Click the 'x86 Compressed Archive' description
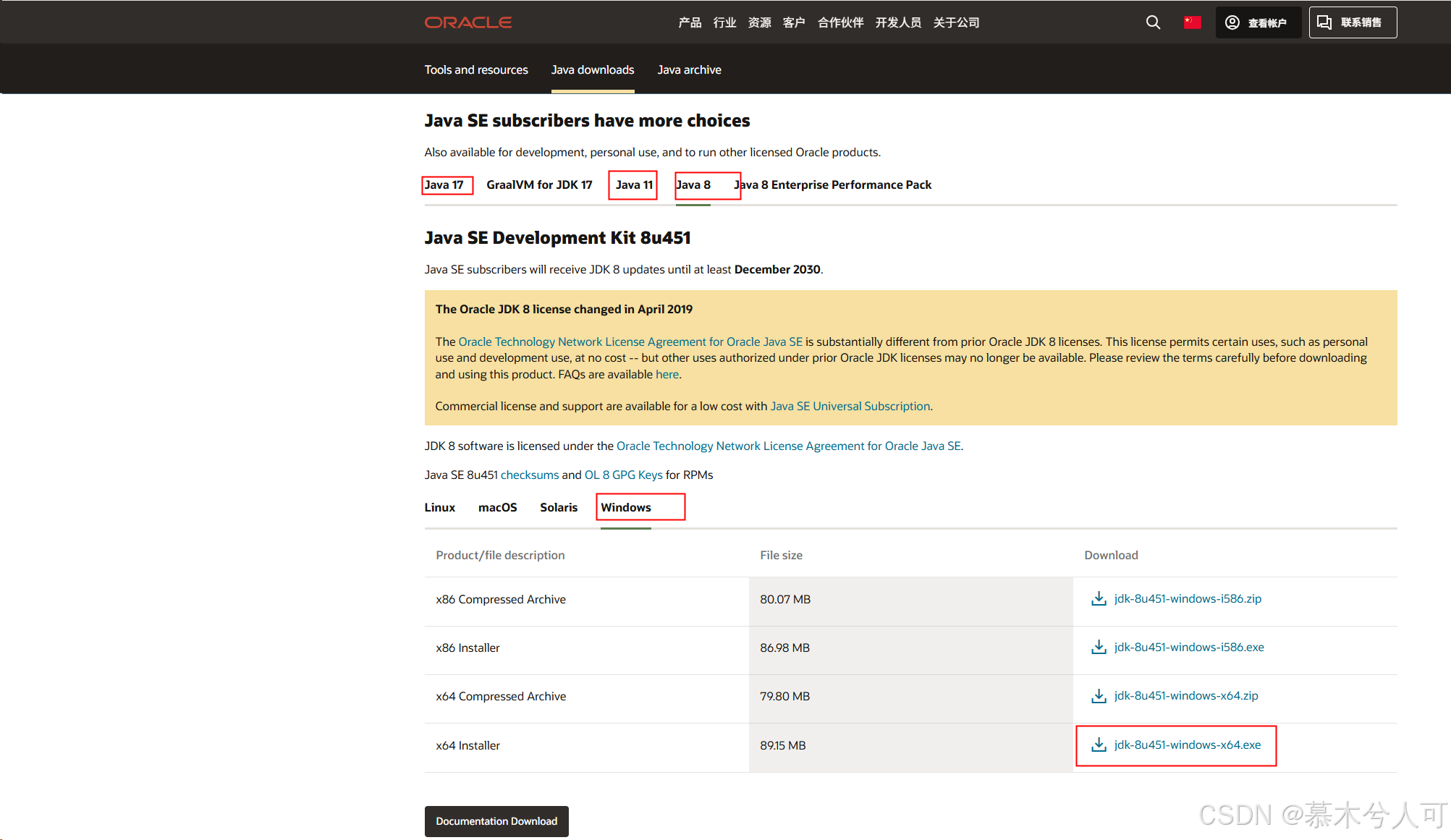1451x840 pixels. click(x=501, y=599)
